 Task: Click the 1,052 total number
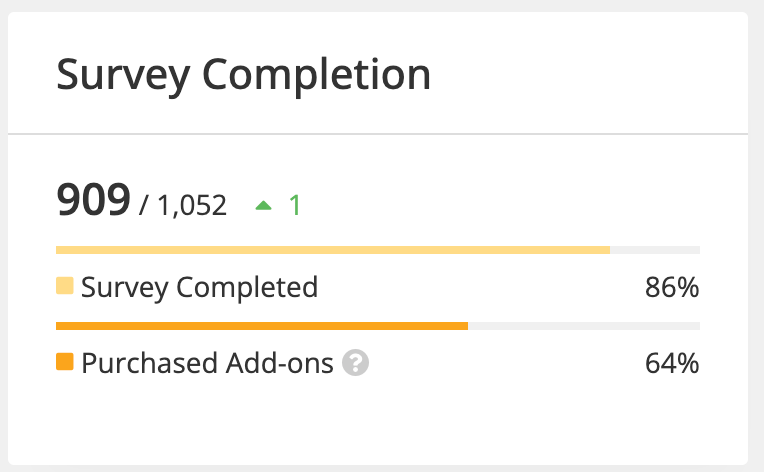(190, 206)
